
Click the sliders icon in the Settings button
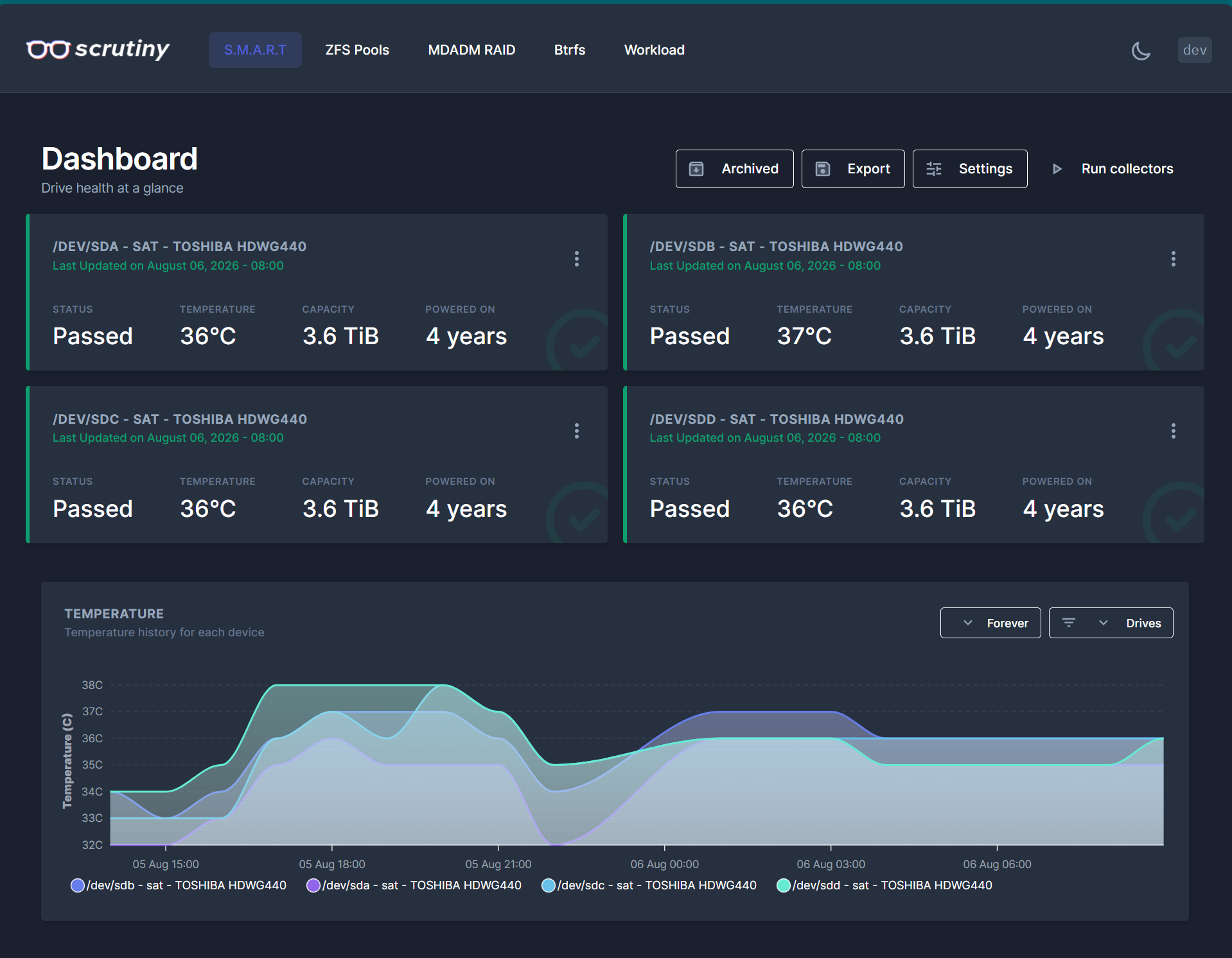(934, 169)
